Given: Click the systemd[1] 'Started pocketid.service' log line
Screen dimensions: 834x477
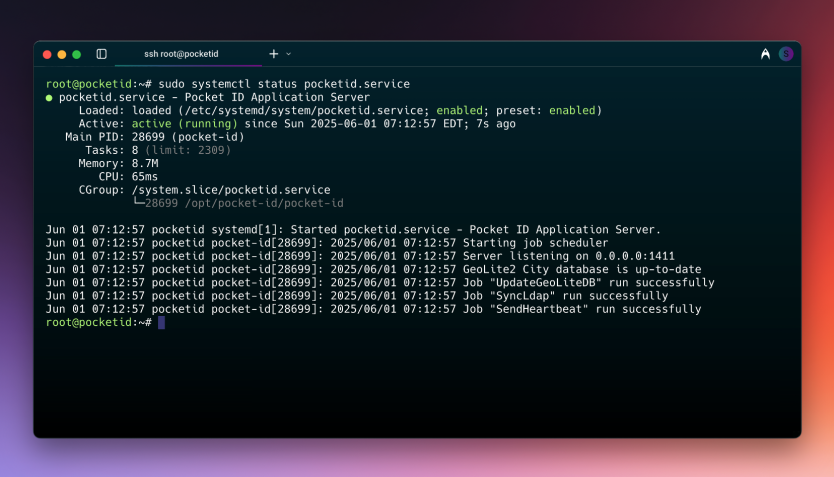Looking at the screenshot, I should [353, 230].
